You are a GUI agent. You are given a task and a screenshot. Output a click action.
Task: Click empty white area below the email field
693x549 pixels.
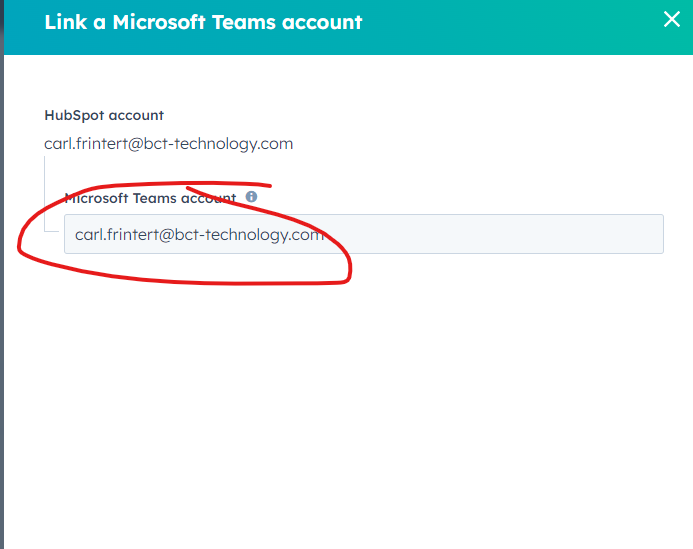click(x=350, y=400)
